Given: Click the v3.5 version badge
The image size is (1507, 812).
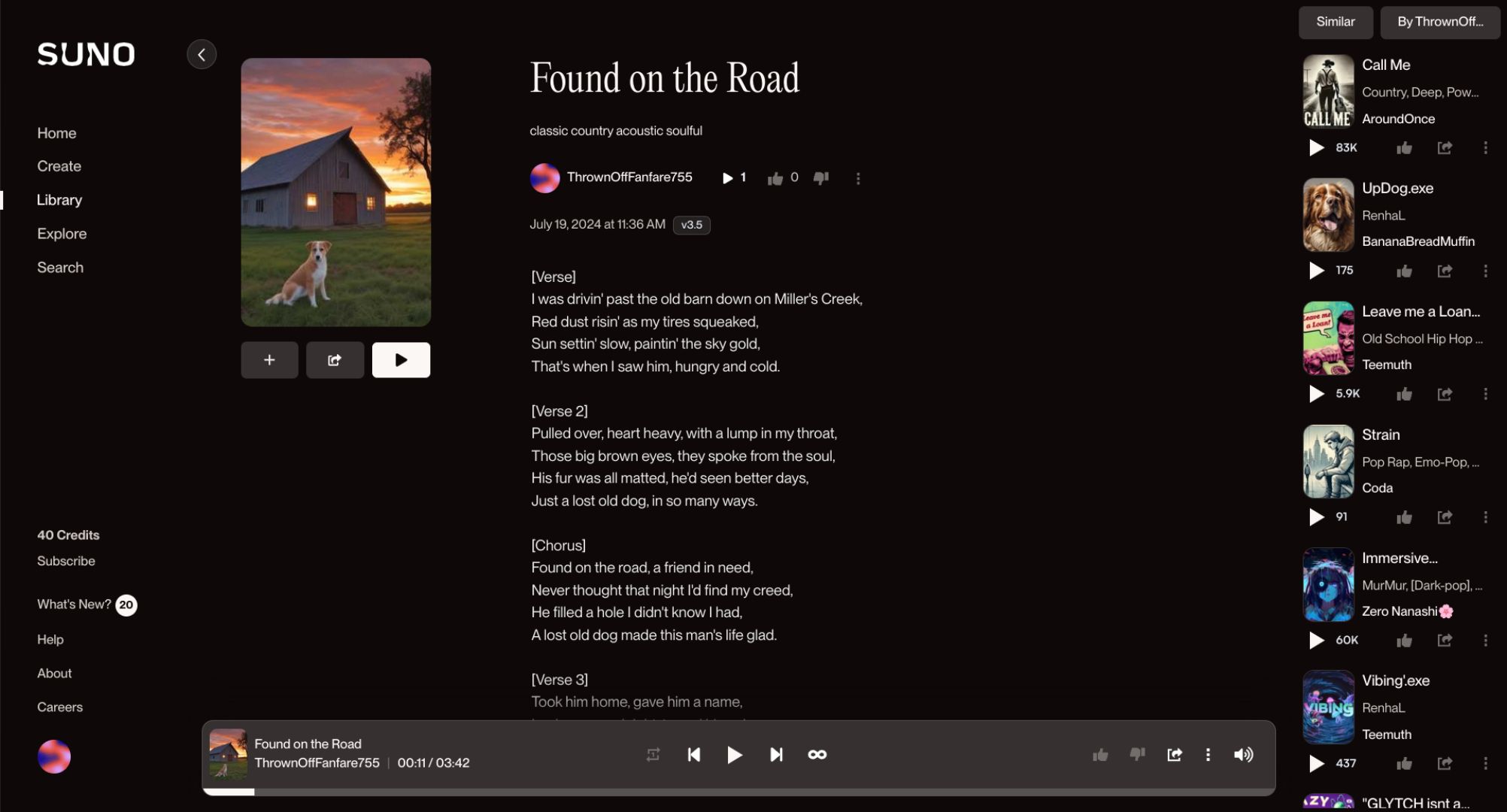Looking at the screenshot, I should click(692, 225).
